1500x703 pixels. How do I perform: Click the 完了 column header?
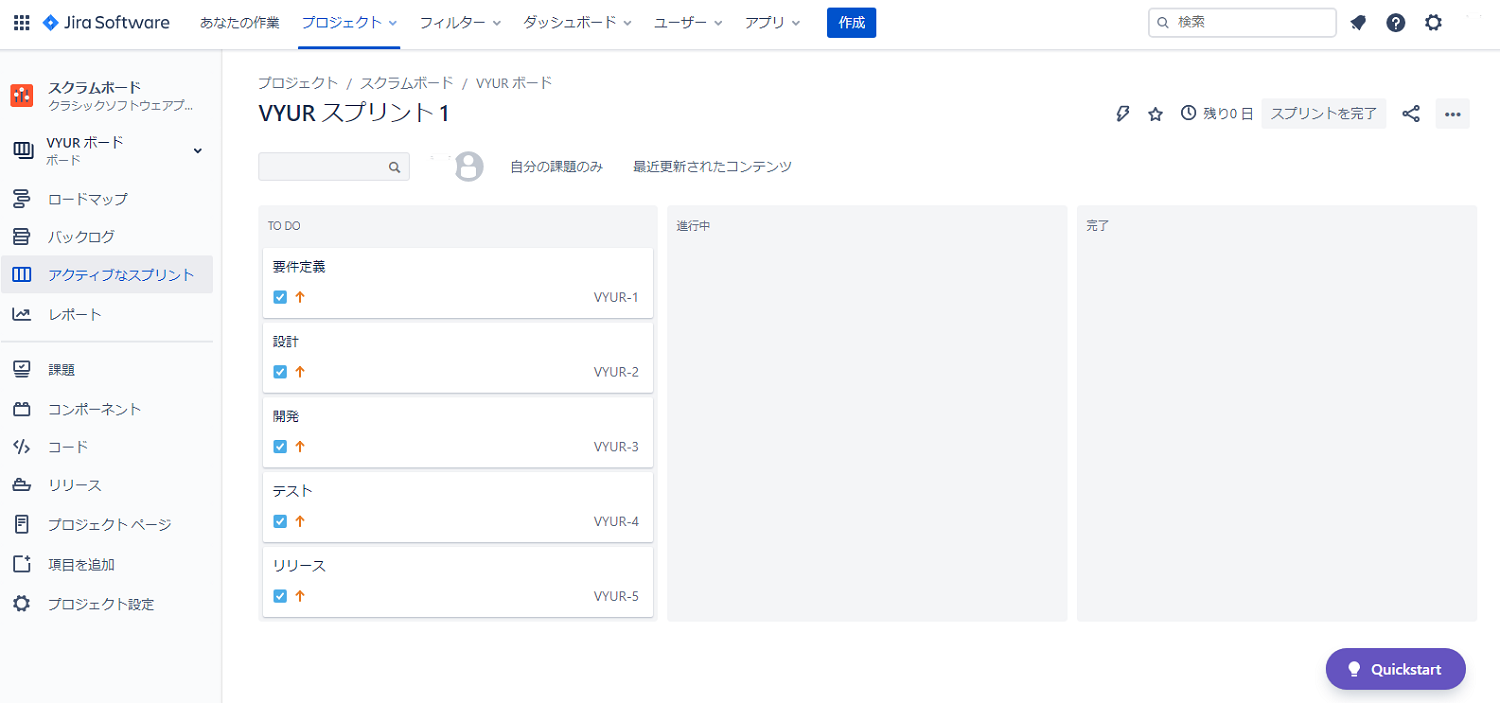1098,226
